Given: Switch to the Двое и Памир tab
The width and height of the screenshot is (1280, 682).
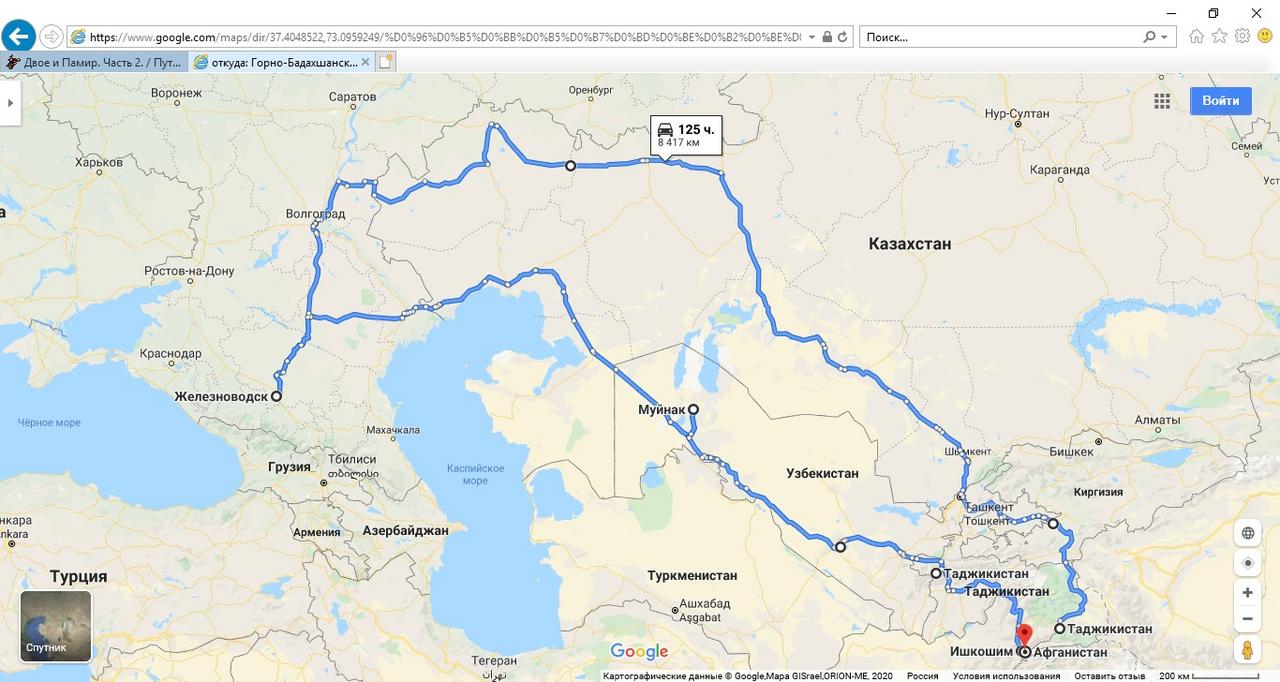Looking at the screenshot, I should coord(94,62).
